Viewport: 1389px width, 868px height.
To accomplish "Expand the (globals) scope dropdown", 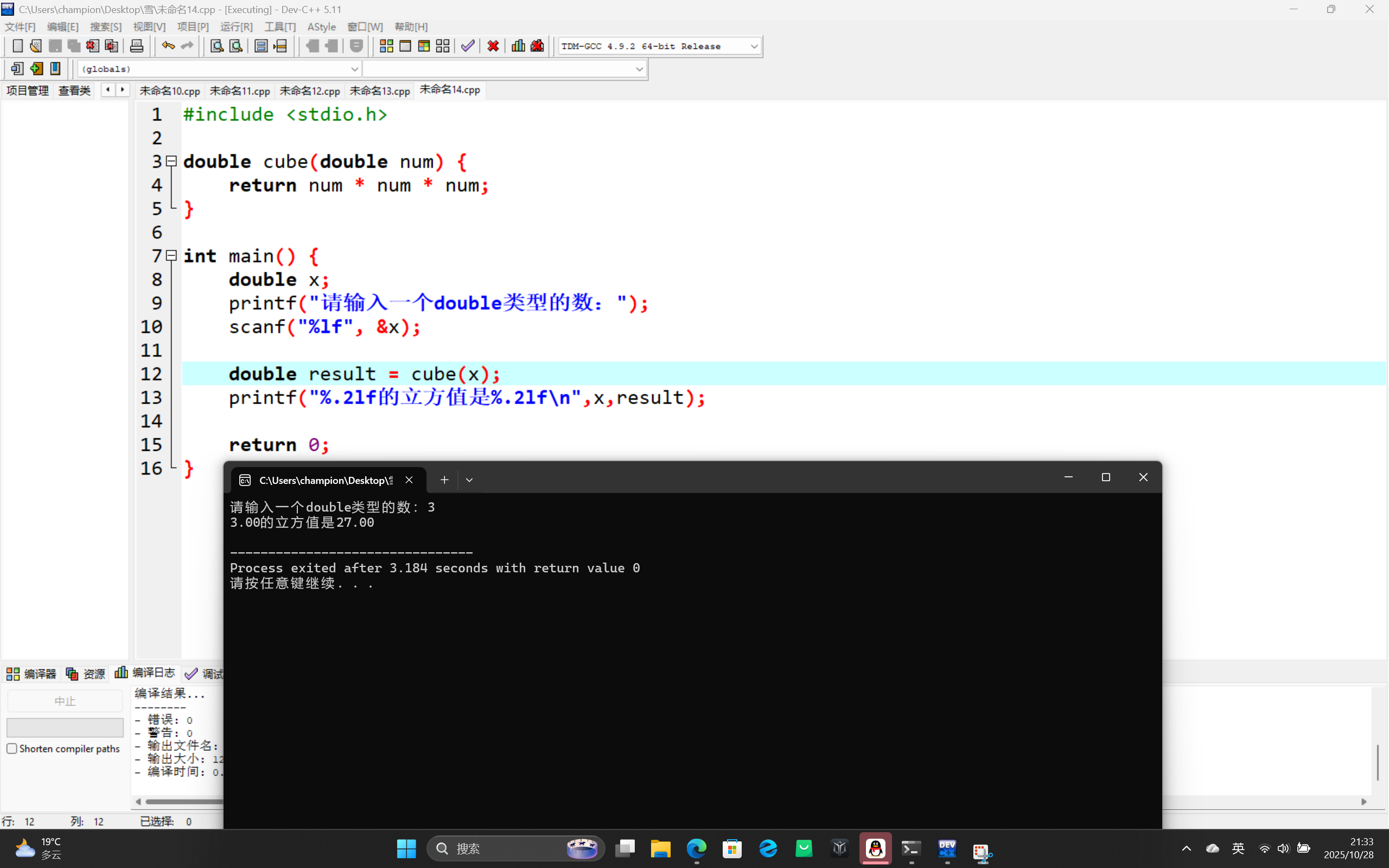I will tap(354, 69).
